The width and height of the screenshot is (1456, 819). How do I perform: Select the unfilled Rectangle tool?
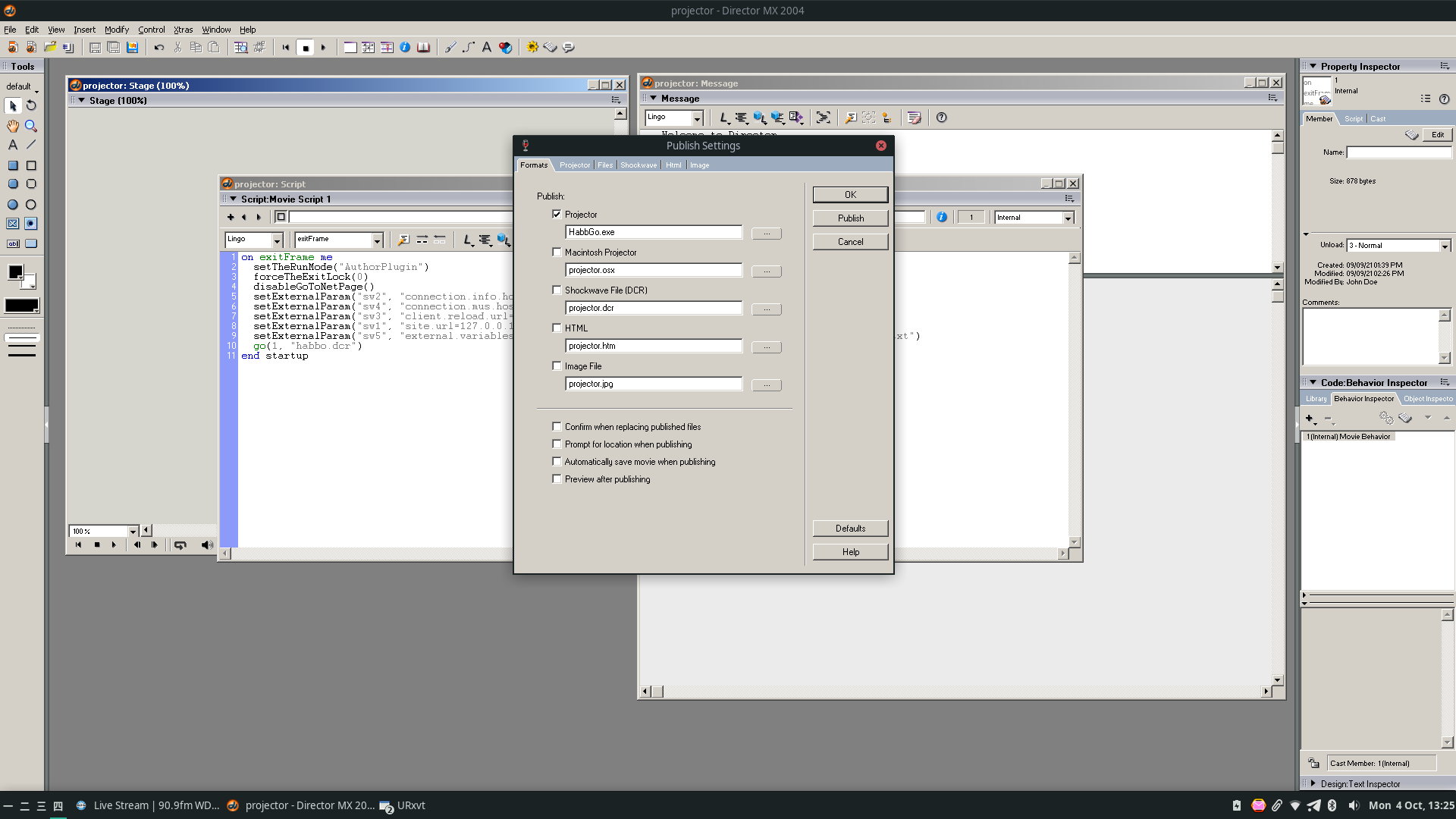(x=31, y=165)
